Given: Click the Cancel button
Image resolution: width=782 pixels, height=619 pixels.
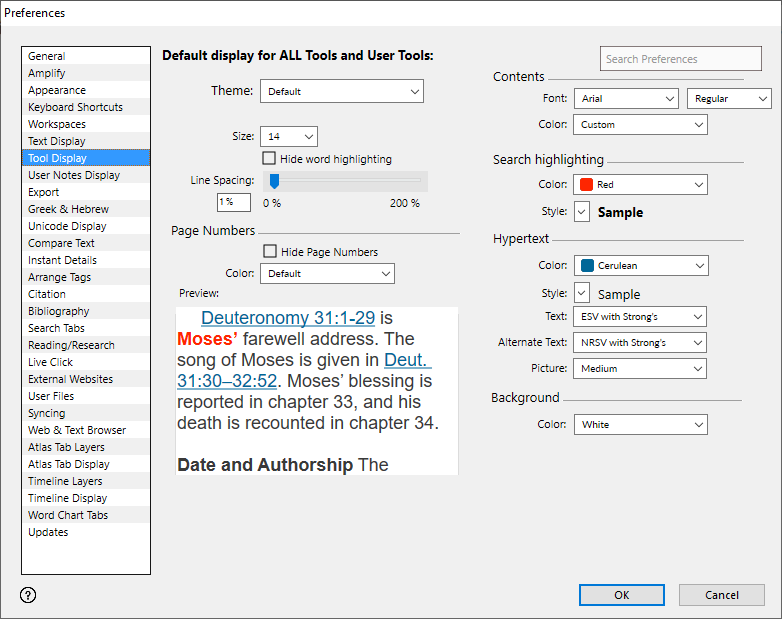Looking at the screenshot, I should pyautogui.click(x=721, y=595).
